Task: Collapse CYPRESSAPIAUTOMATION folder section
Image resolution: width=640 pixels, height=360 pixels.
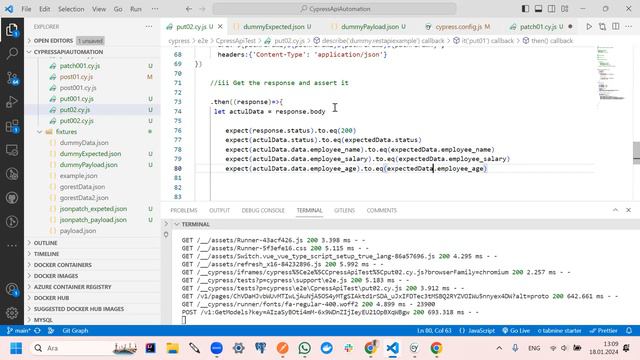Action: point(68,52)
